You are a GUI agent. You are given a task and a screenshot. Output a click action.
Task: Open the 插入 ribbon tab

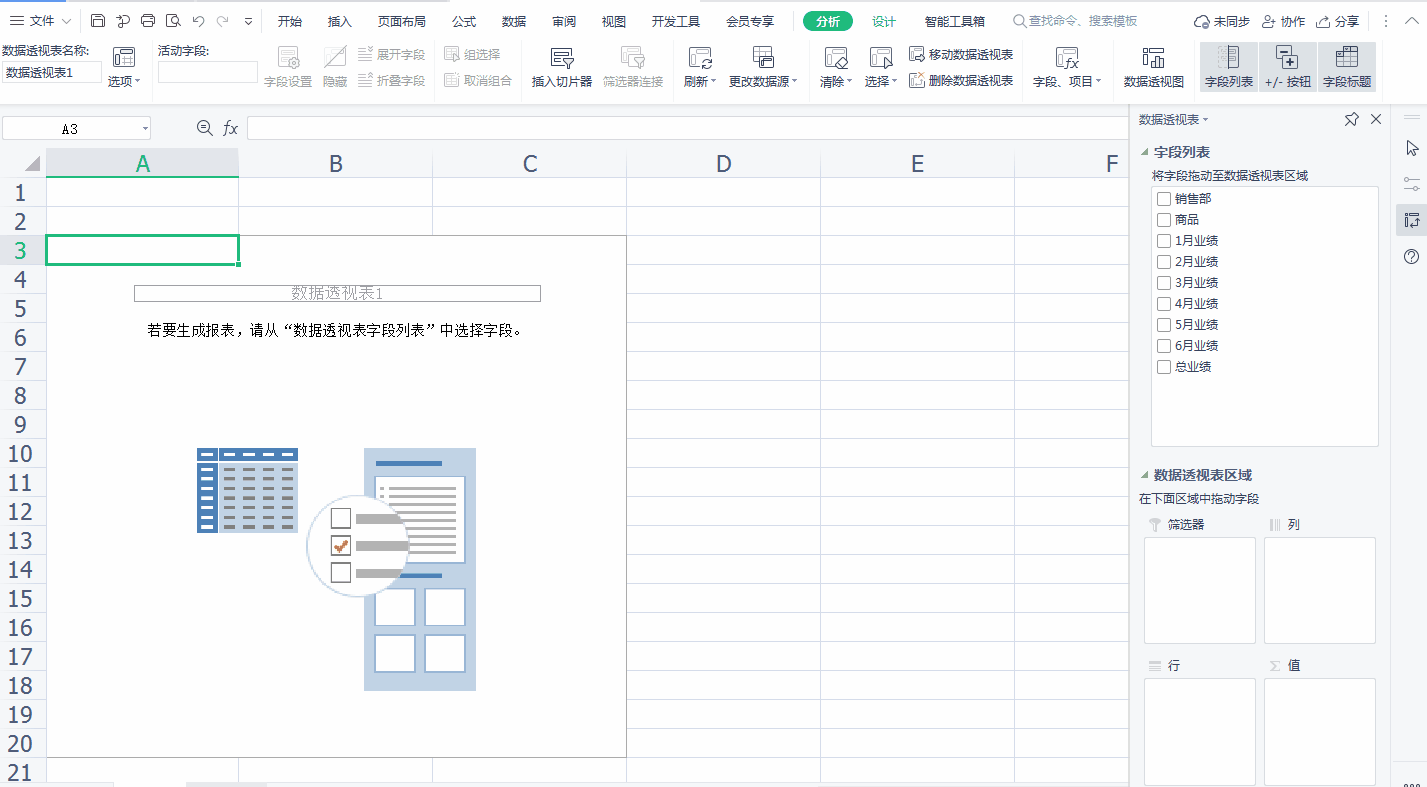click(x=340, y=21)
